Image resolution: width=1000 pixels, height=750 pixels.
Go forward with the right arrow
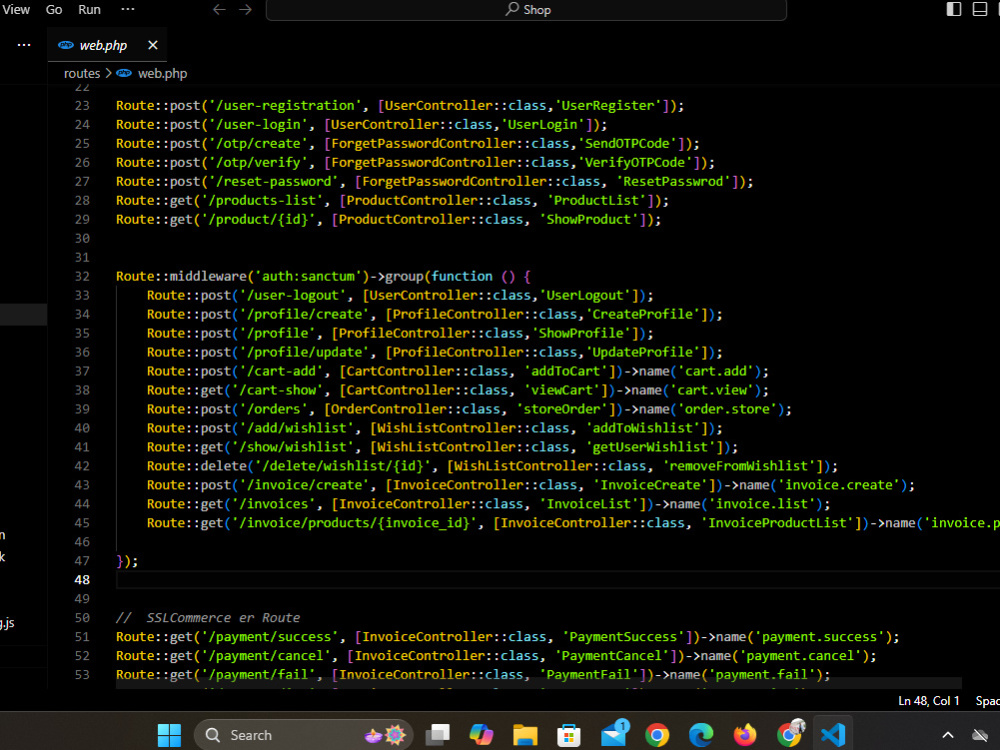246,10
